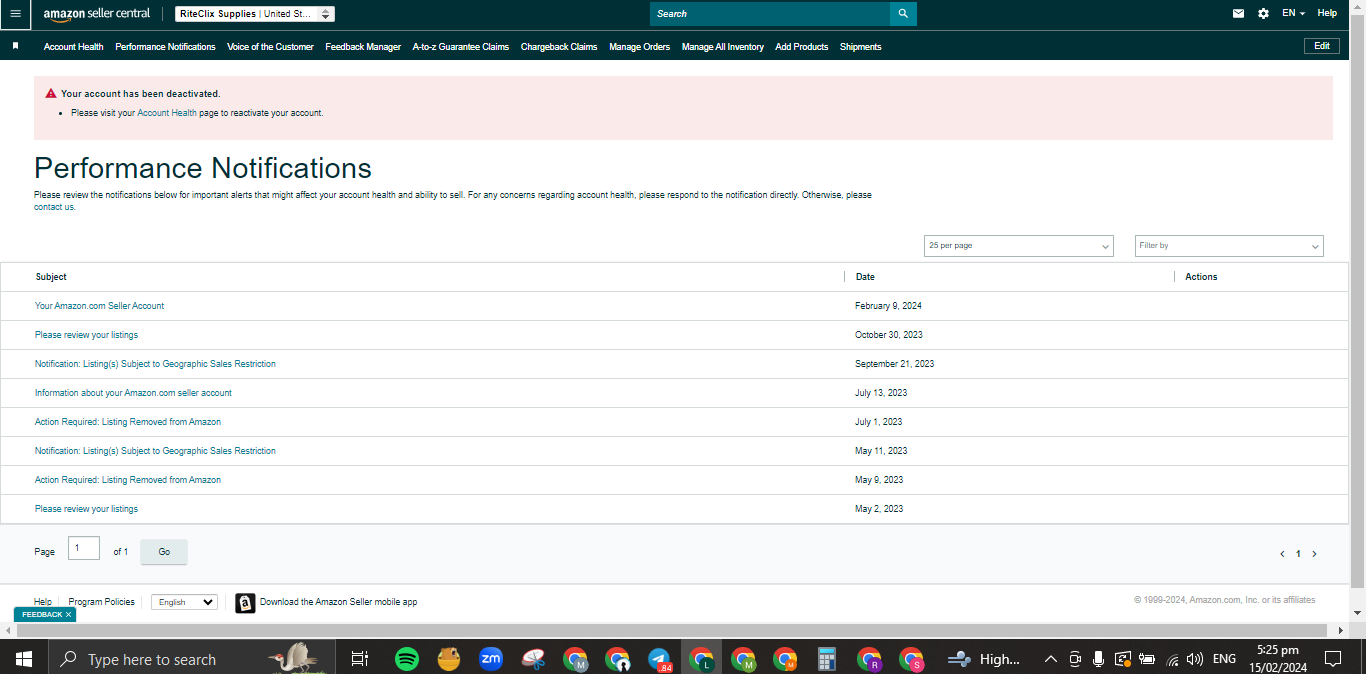
Task: Open Listing Removed notification from July 1, 2023
Action: point(128,422)
